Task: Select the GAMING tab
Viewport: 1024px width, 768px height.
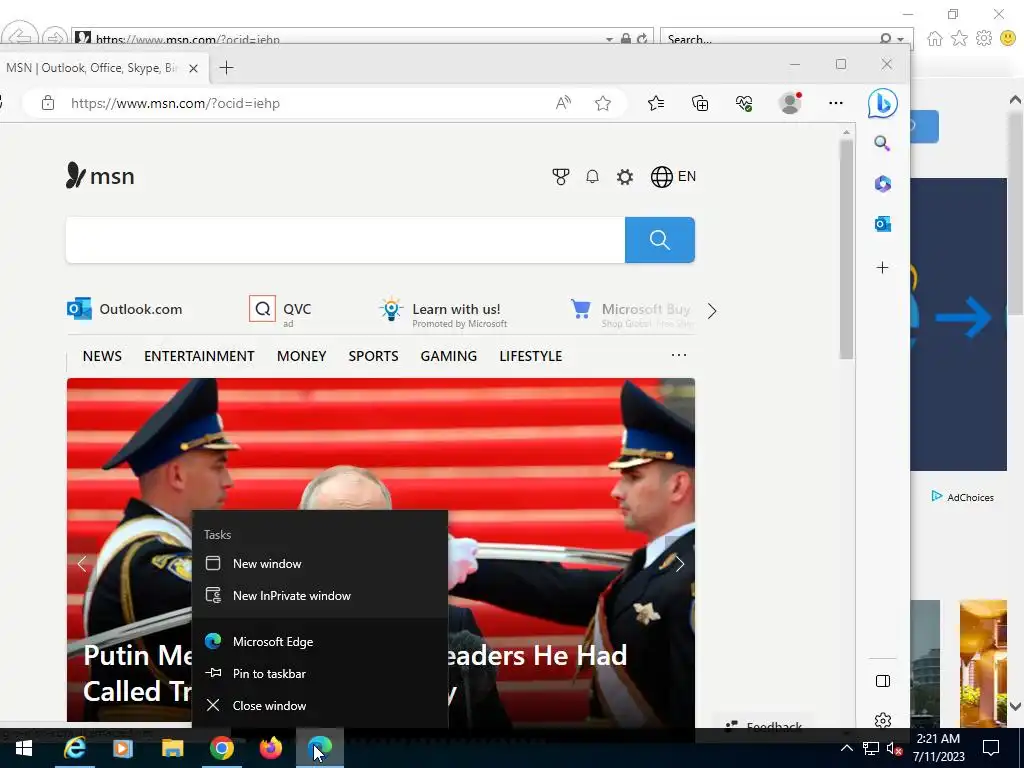Action: [449, 356]
